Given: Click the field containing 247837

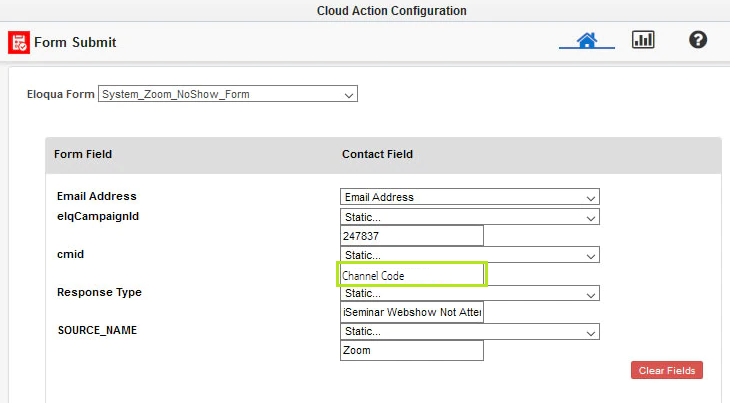Looking at the screenshot, I should coord(412,236).
